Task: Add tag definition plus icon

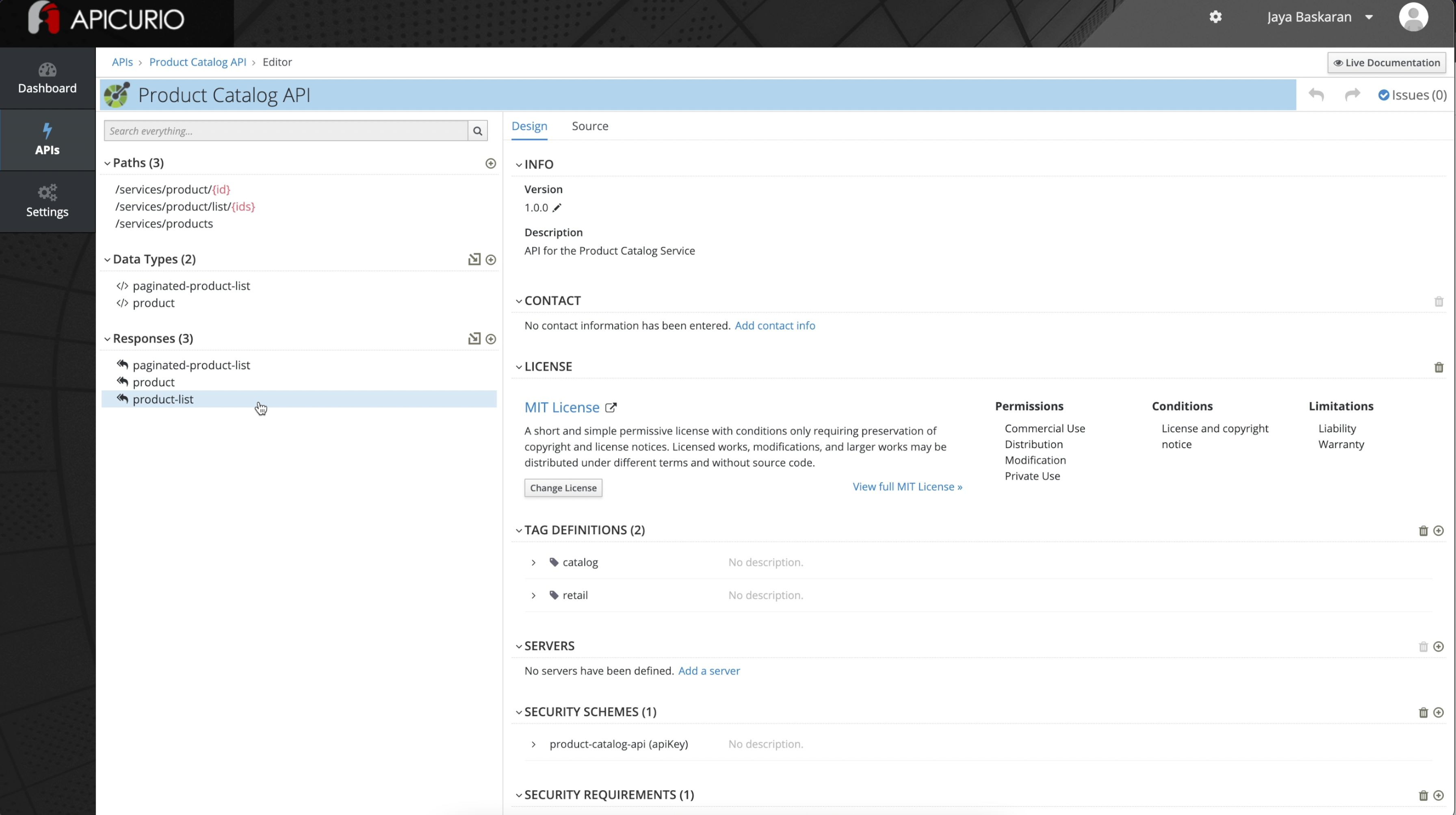Action: pyautogui.click(x=1439, y=531)
